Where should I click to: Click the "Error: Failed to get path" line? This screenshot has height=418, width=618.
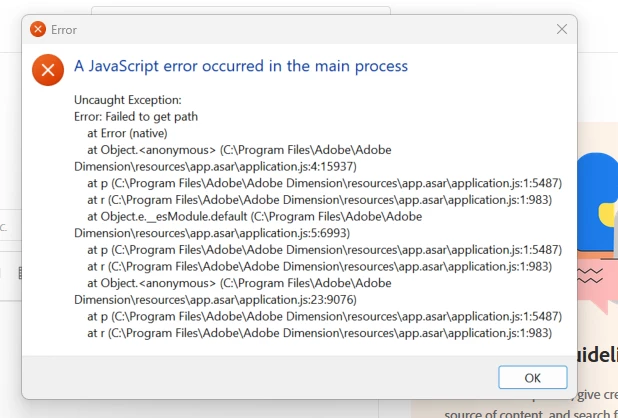[x=136, y=117]
